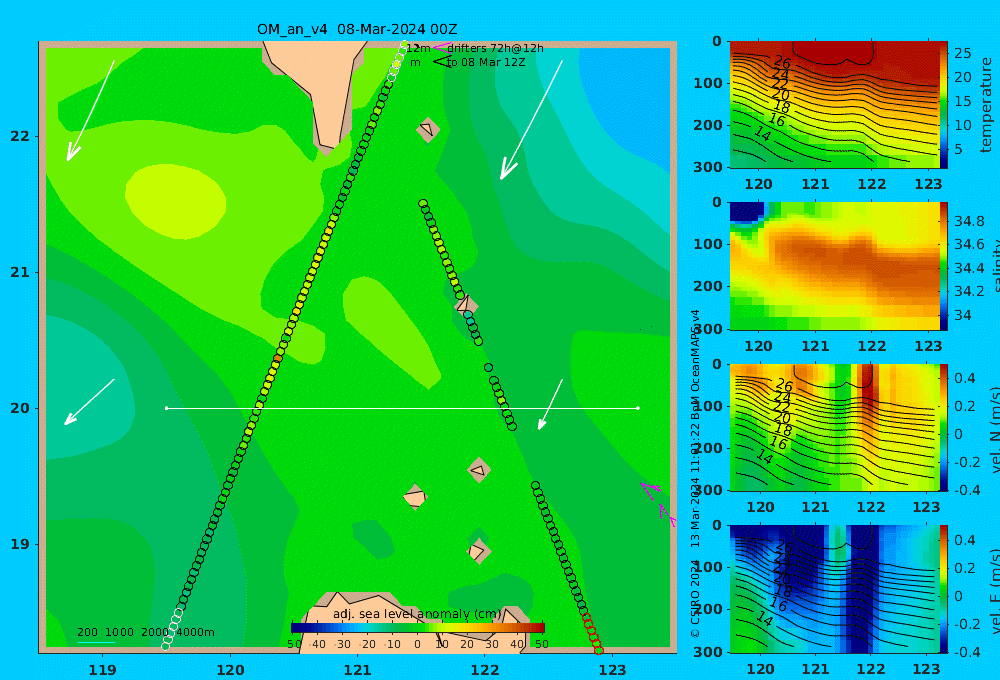Image resolution: width=1000 pixels, height=680 pixels.
Task: Click the short white arrow near 20°N 122.5°E
Action: click(550, 404)
